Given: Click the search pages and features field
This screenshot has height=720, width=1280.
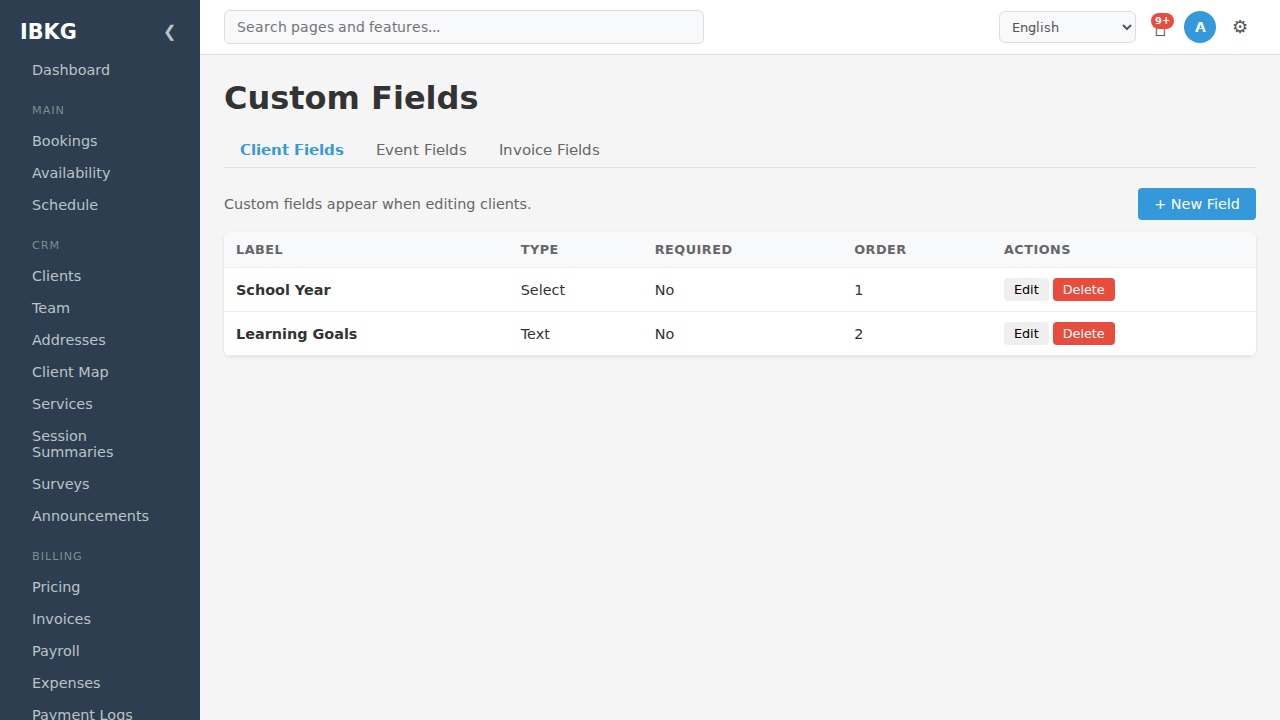Looking at the screenshot, I should coord(464,27).
